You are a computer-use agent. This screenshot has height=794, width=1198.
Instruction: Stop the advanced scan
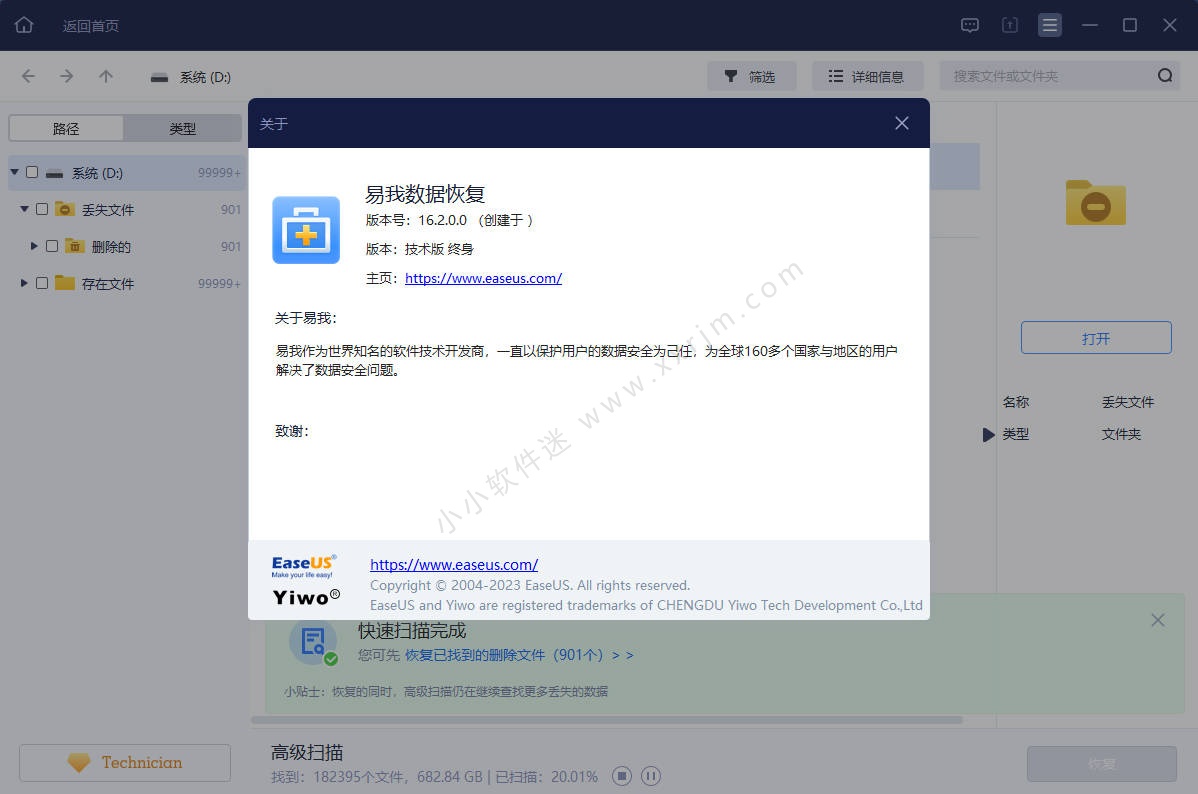622,776
